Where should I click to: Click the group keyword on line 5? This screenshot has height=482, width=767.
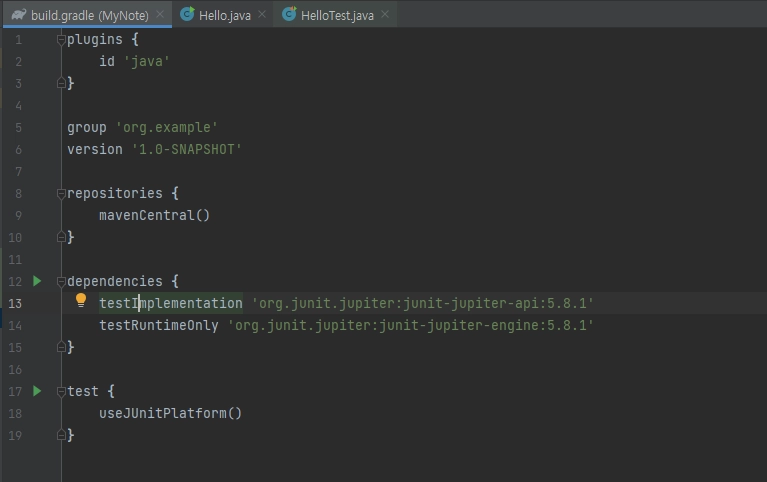(x=87, y=127)
